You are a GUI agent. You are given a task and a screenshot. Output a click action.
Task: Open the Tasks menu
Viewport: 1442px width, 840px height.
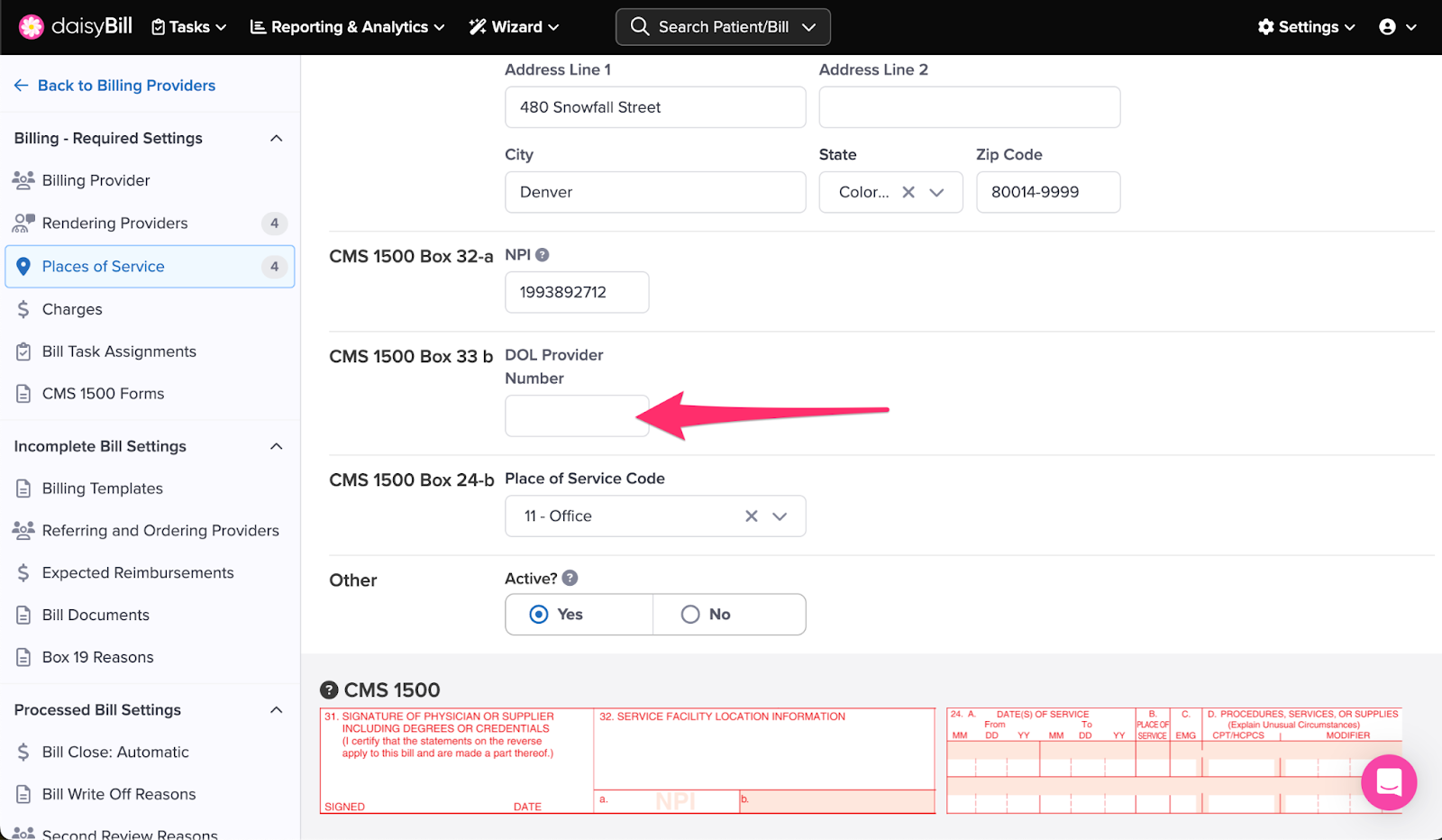[x=188, y=27]
